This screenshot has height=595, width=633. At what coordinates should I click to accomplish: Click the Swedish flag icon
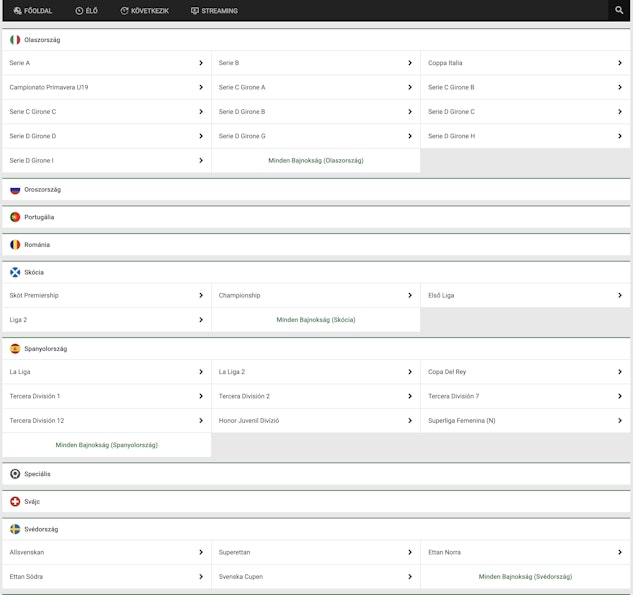[15, 529]
